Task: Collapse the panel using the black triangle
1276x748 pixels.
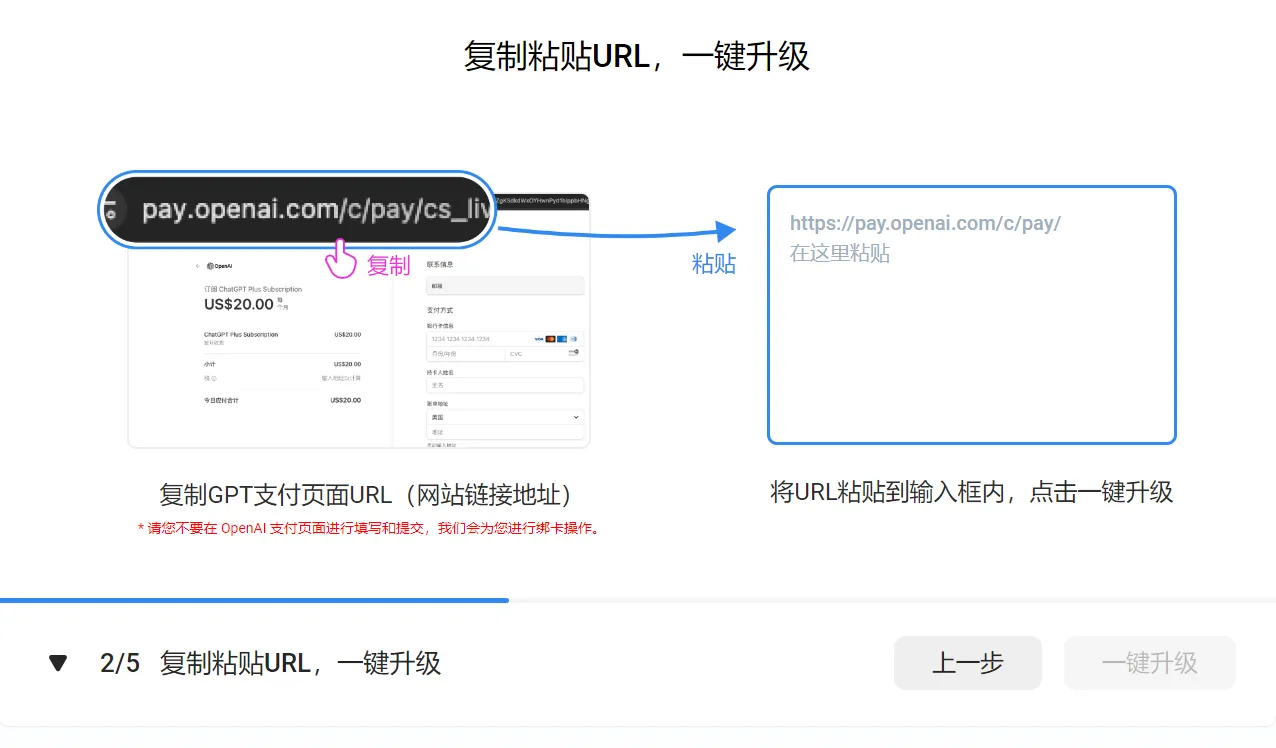Action: point(57,662)
